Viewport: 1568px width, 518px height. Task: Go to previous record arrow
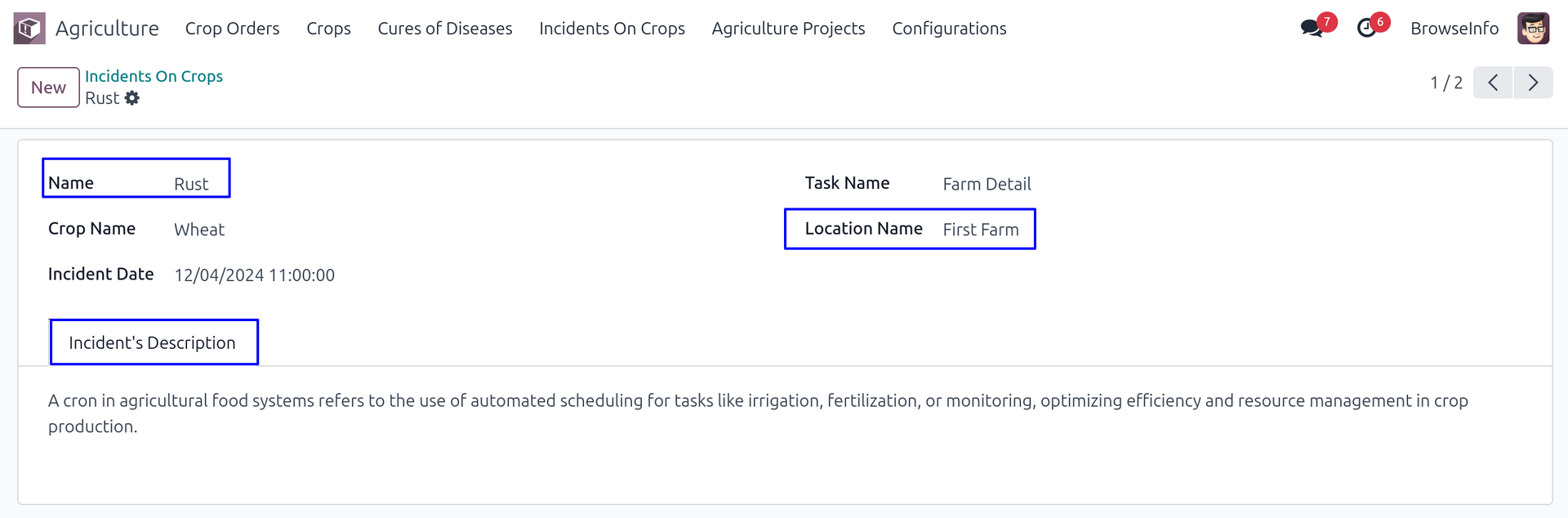point(1493,83)
